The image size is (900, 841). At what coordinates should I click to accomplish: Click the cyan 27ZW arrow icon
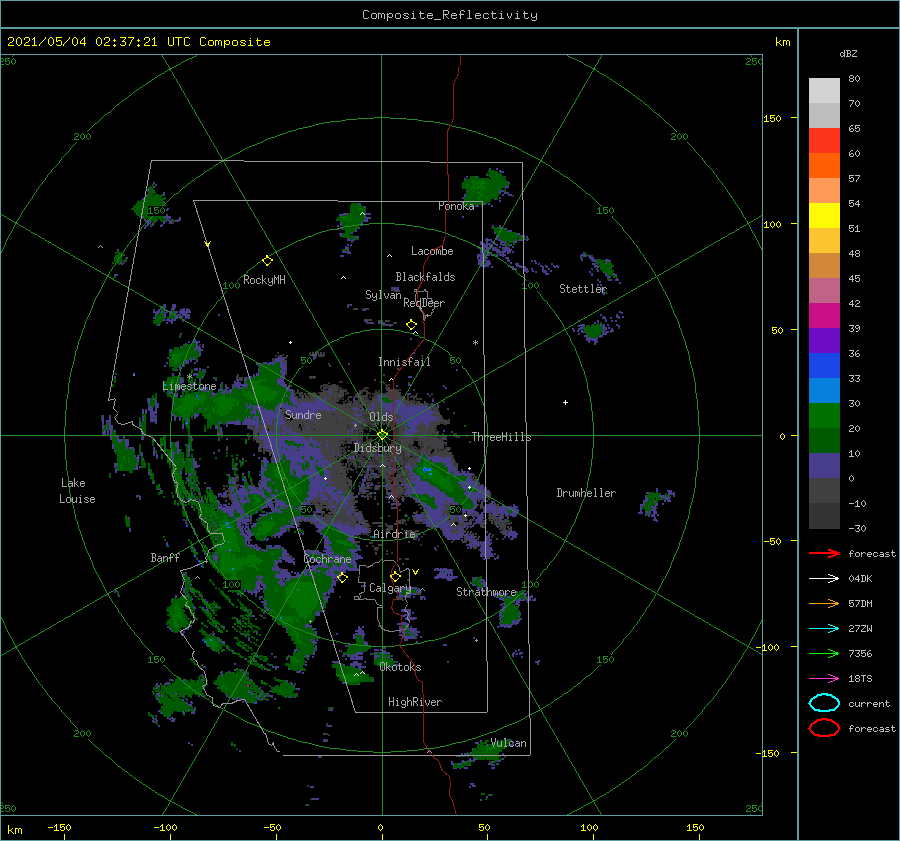[824, 629]
